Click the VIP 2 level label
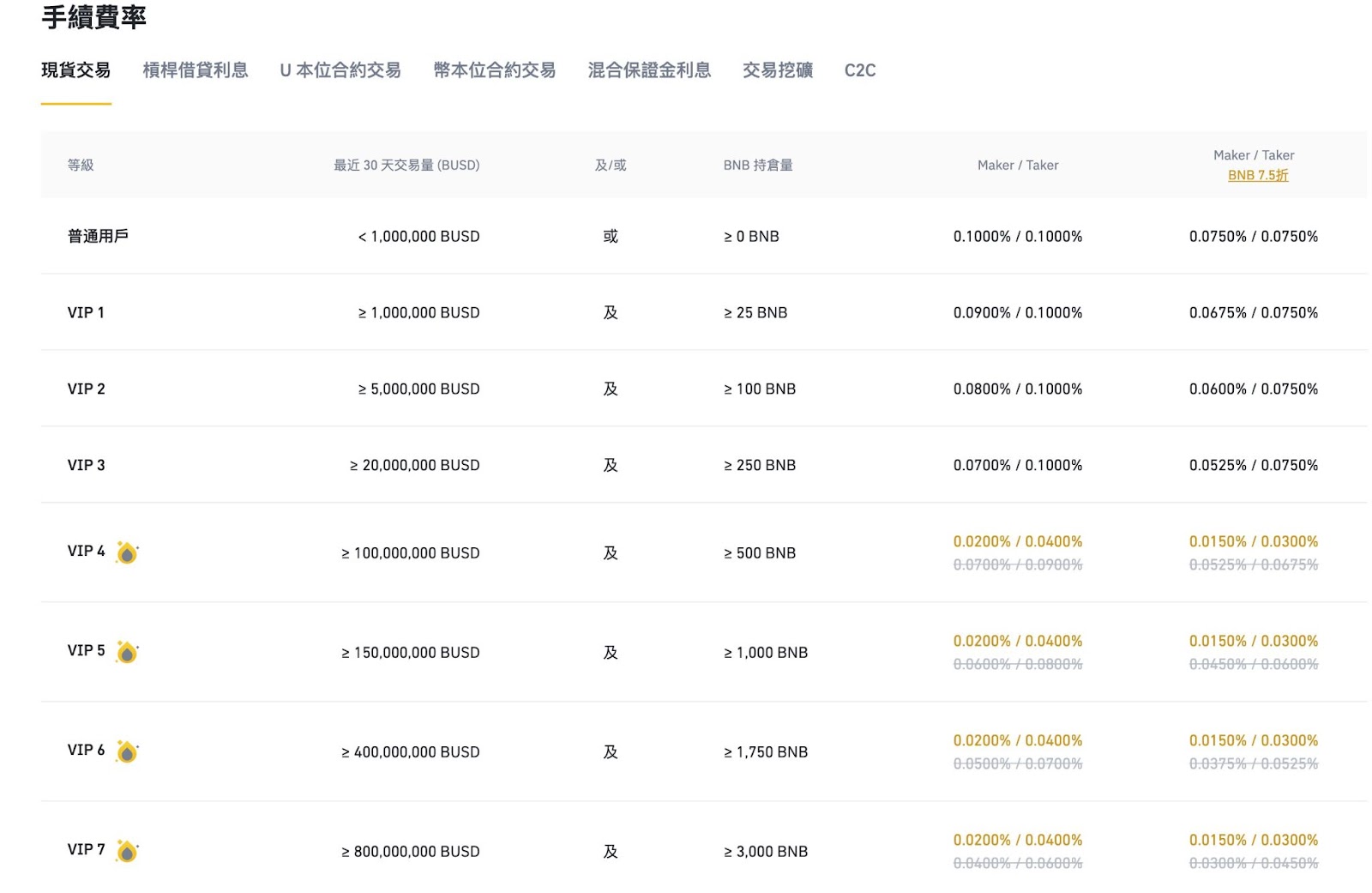 (x=86, y=389)
